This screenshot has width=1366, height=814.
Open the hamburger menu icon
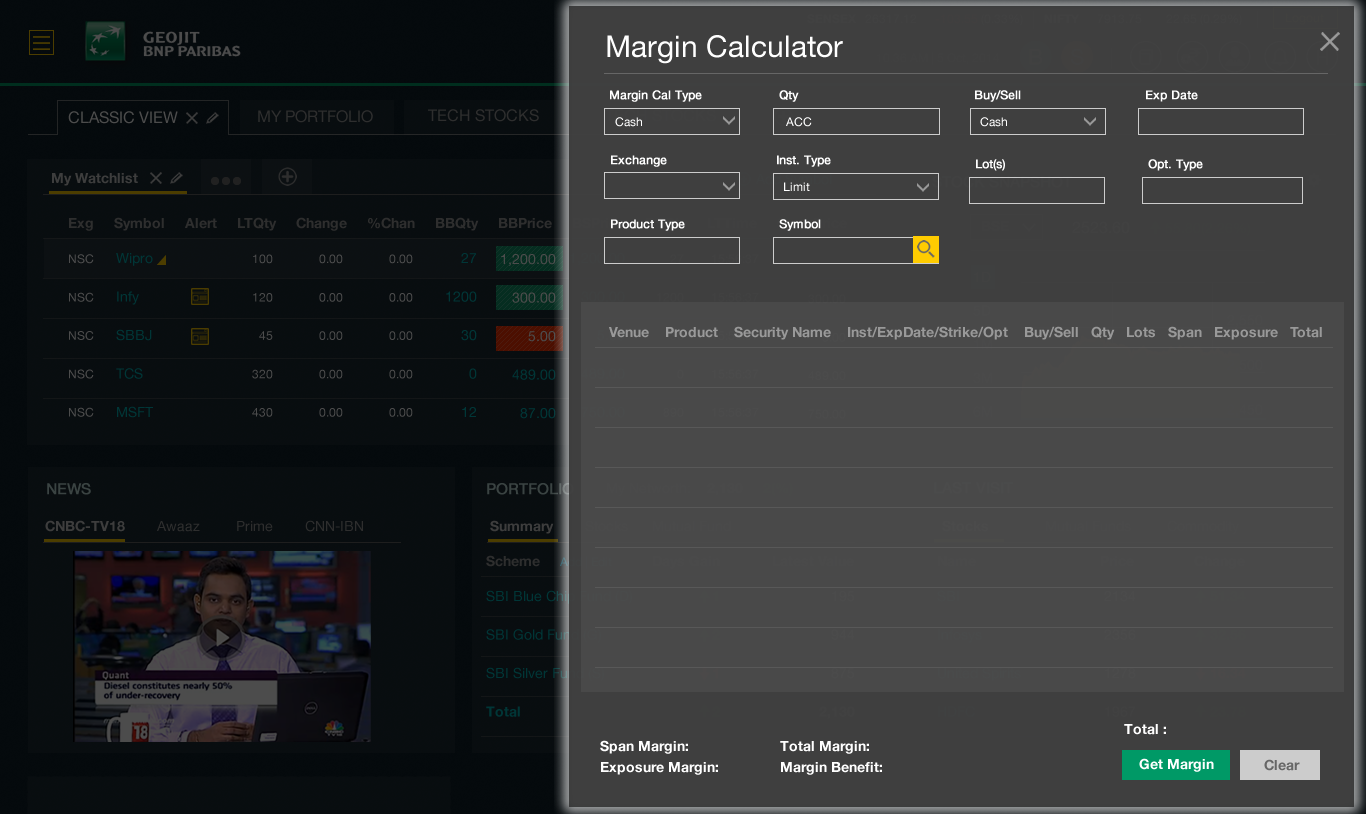tap(41, 42)
